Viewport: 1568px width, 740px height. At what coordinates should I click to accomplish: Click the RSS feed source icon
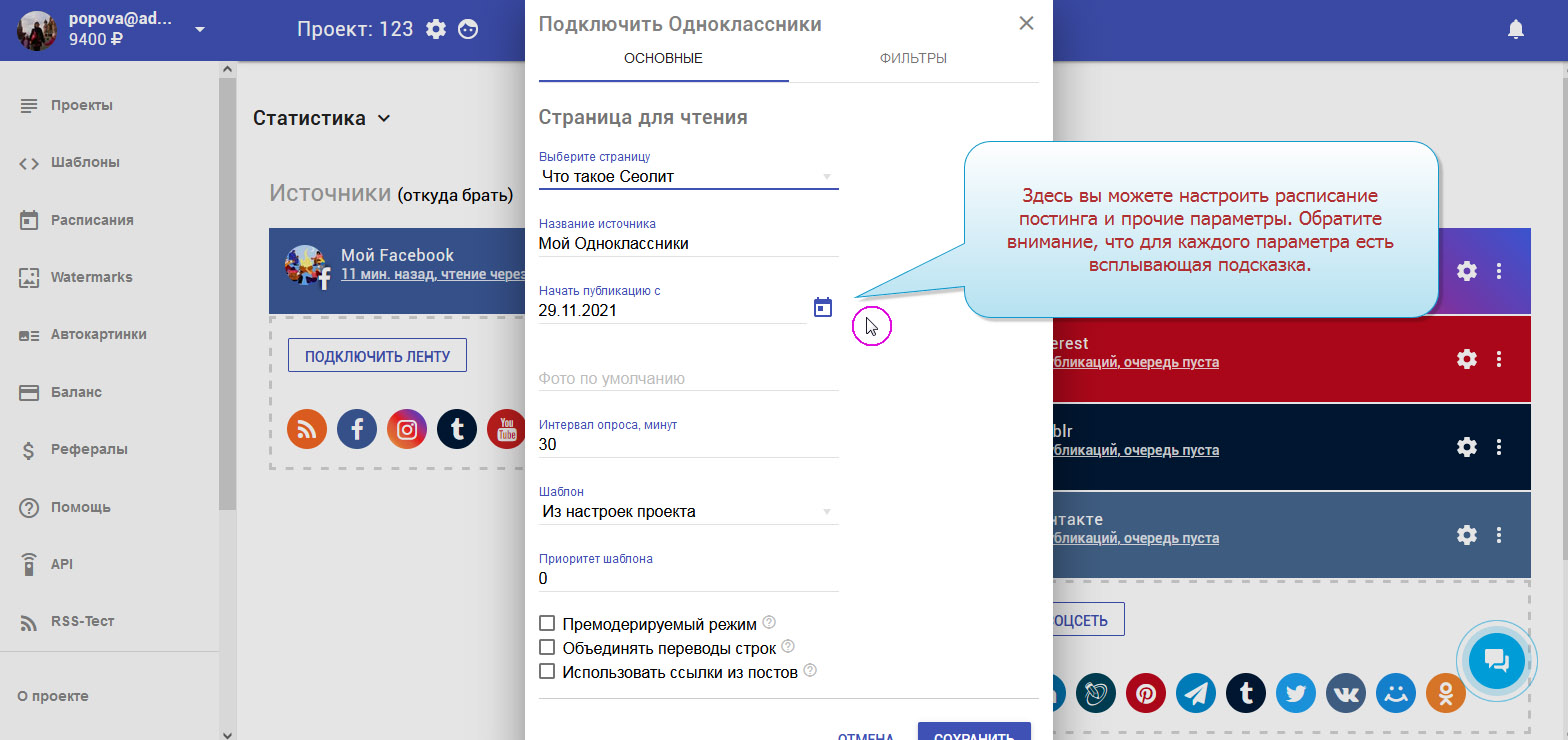[307, 429]
